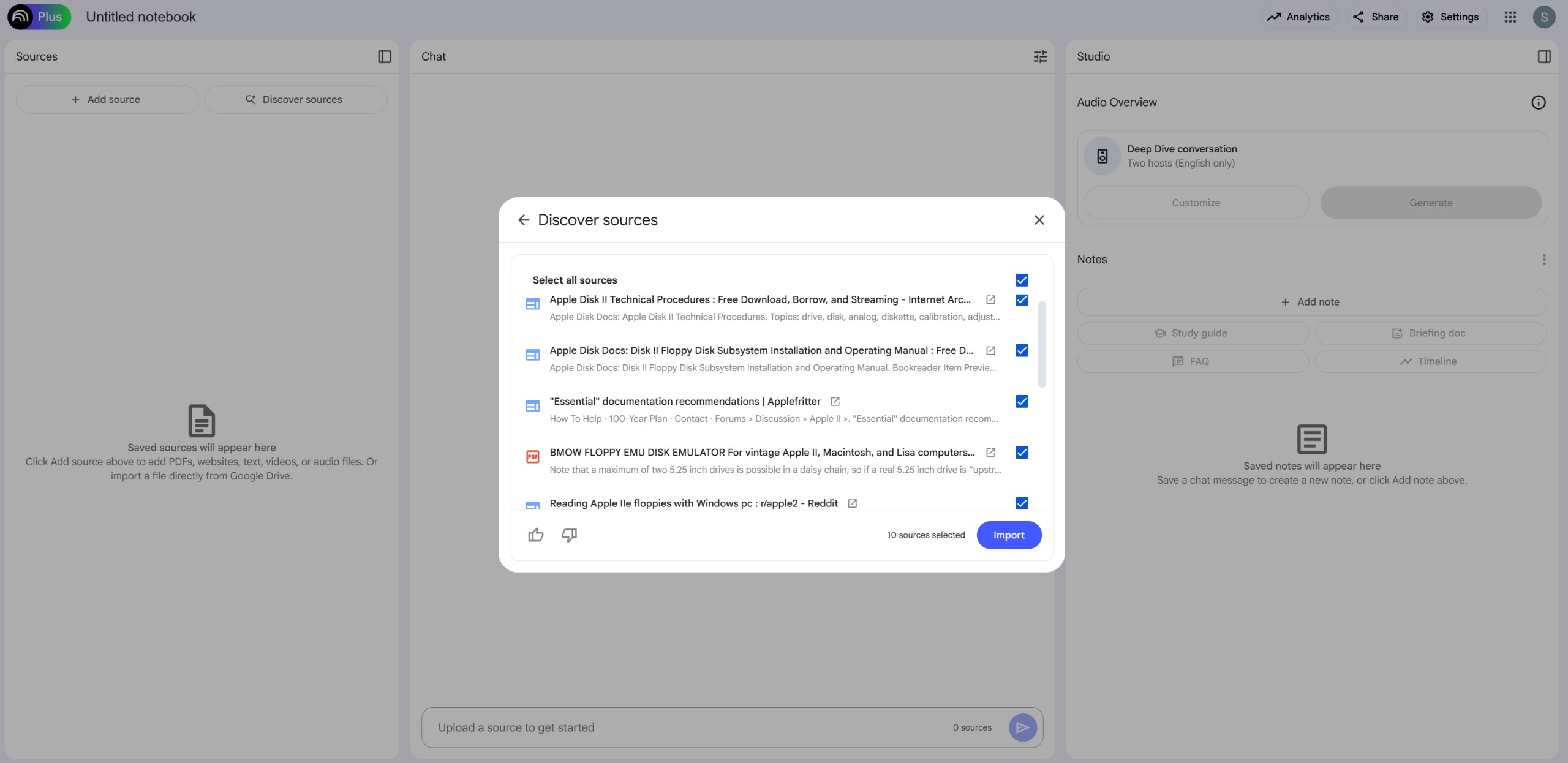Import the 10 selected sources
The width and height of the screenshot is (1568, 763).
[1008, 535]
